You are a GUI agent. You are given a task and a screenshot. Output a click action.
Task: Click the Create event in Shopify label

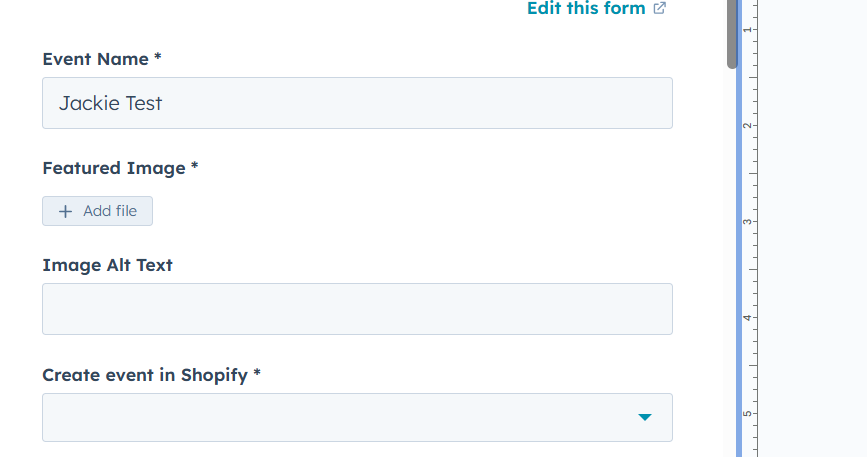pos(151,375)
